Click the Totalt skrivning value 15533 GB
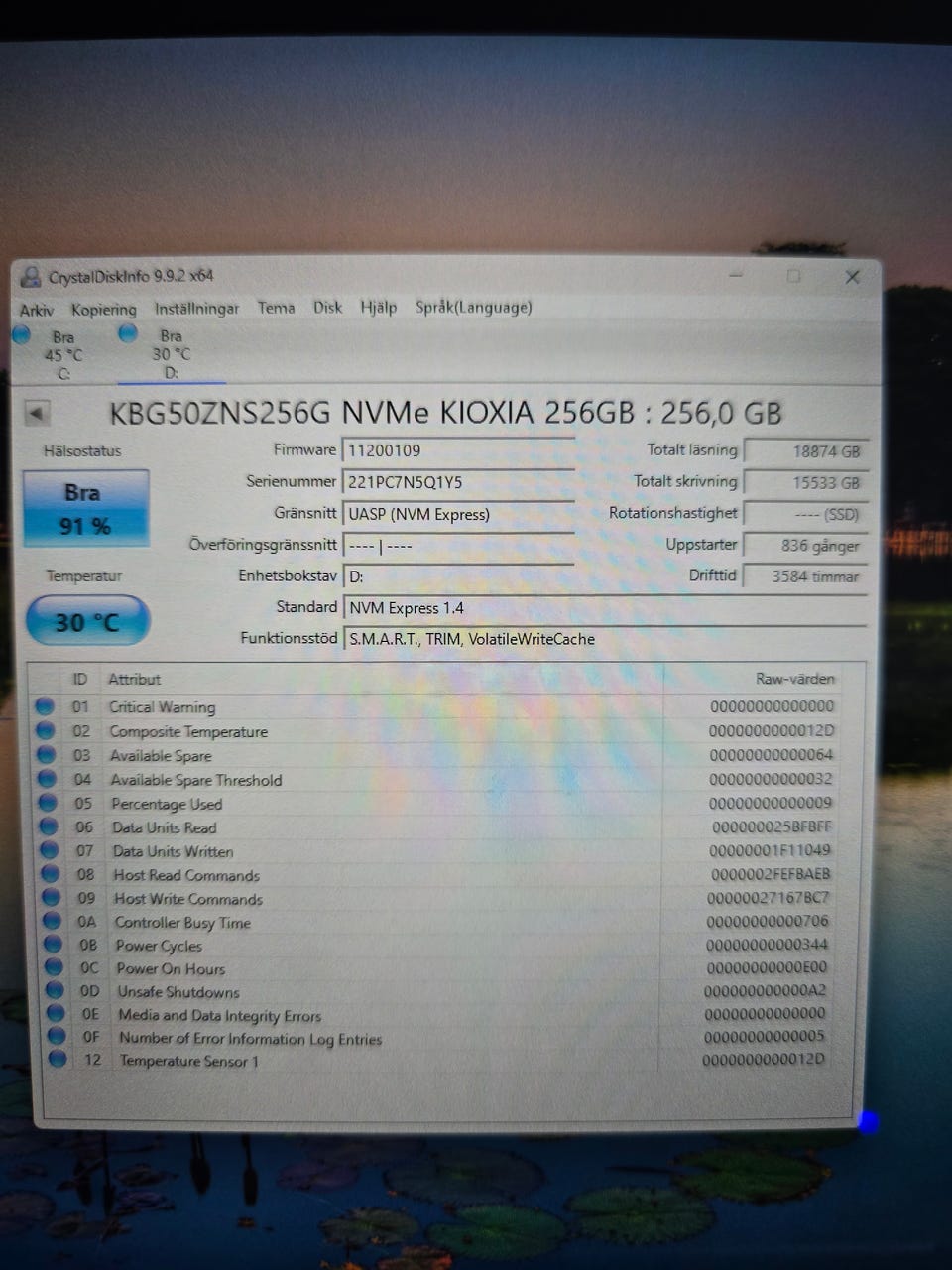Screen dimensions: 952x1270 click(x=806, y=483)
